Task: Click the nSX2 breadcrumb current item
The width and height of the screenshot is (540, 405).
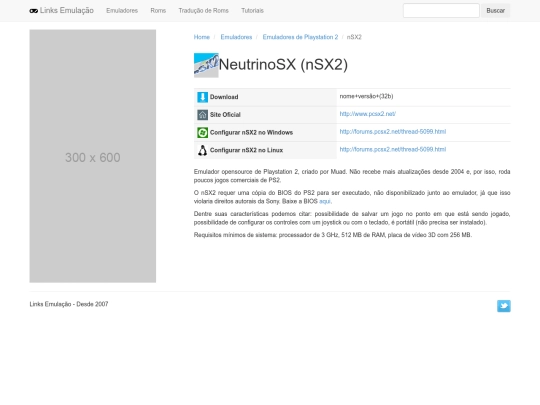Action: coord(354,37)
